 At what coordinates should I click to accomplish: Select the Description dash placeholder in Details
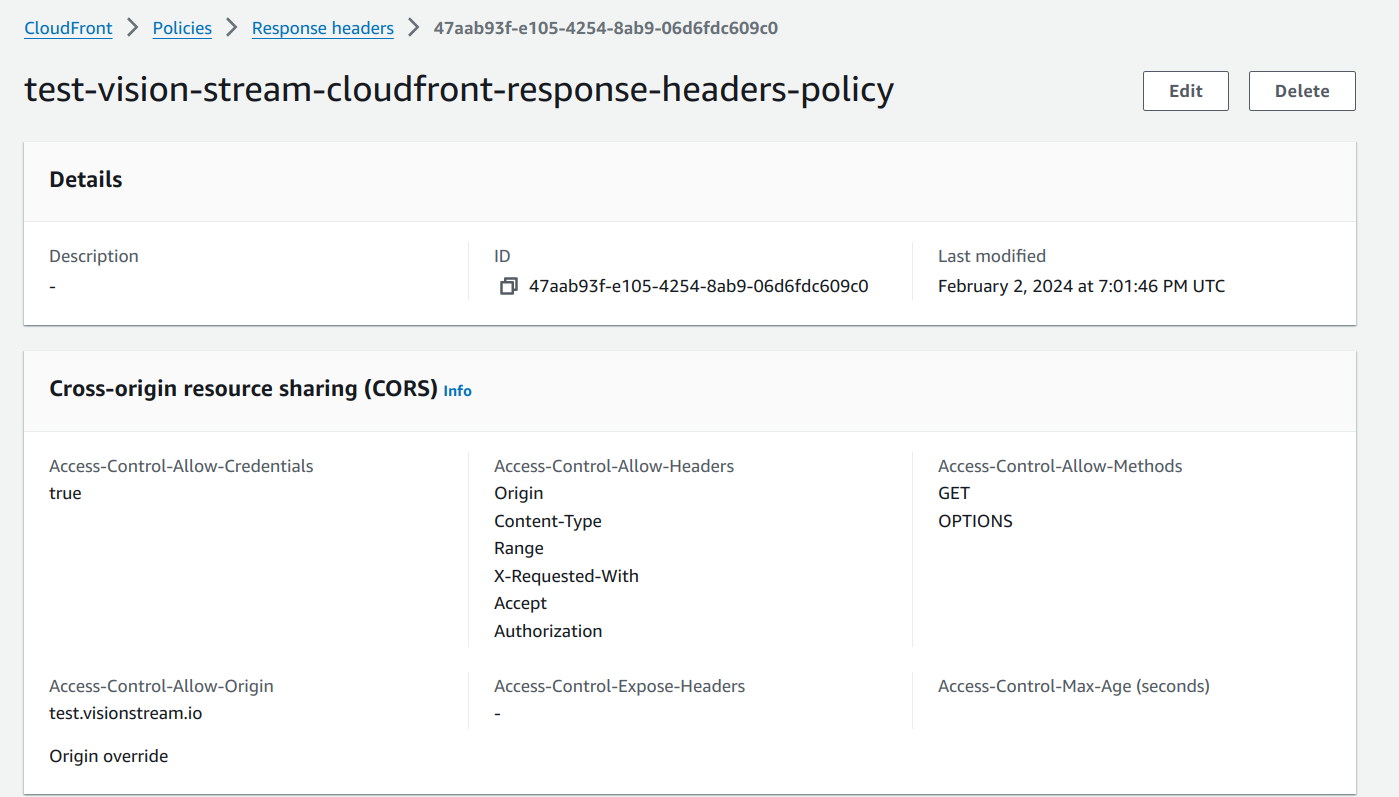[52, 286]
